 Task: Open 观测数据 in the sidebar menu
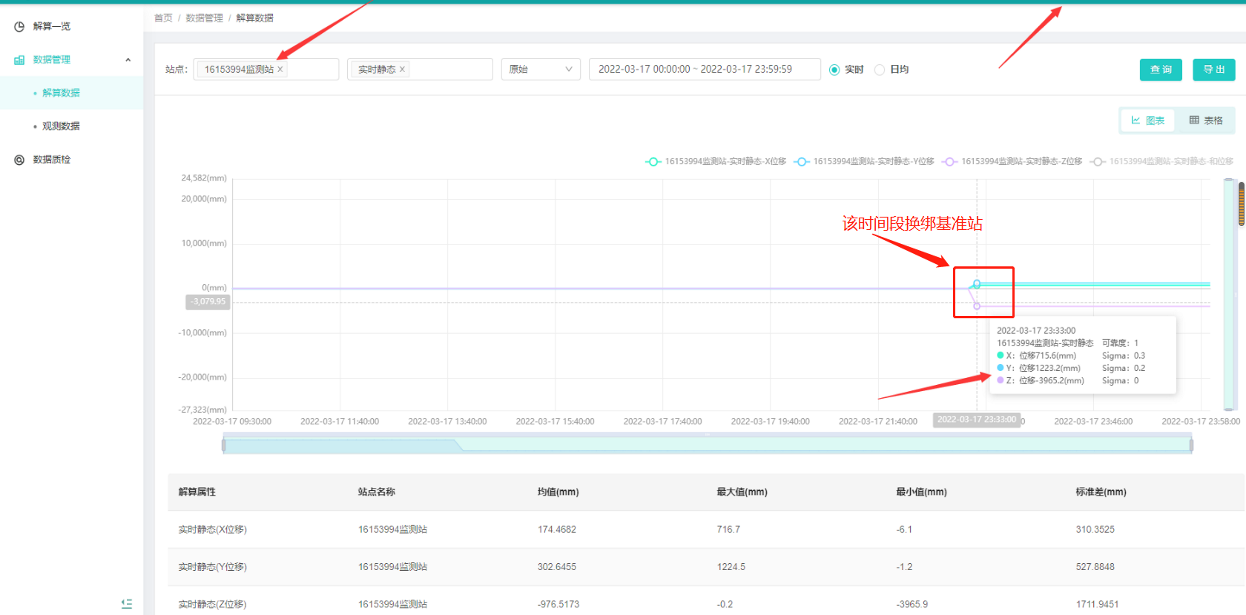(x=61, y=126)
